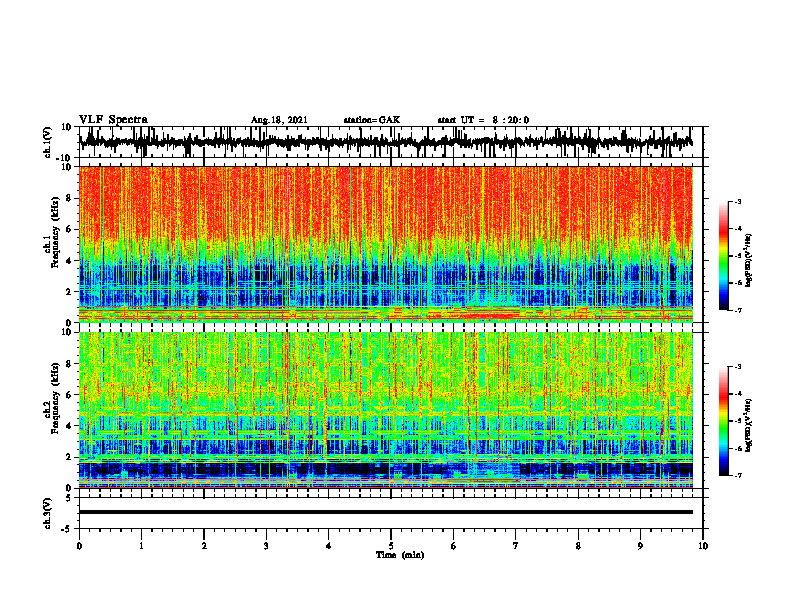The image size is (792, 612).
Task: Click the ch.1 spectrogram color scale bar
Action: pyautogui.click(x=724, y=256)
